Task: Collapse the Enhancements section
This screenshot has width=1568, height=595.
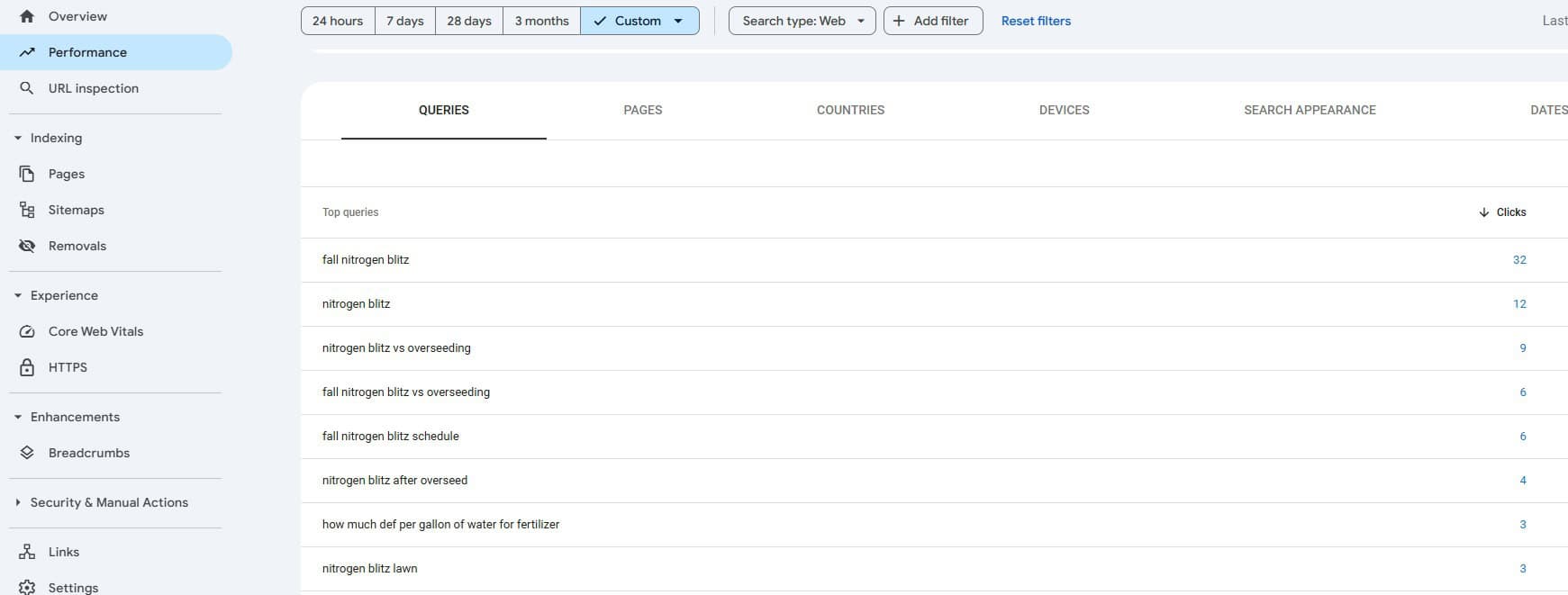Action: click(x=18, y=417)
